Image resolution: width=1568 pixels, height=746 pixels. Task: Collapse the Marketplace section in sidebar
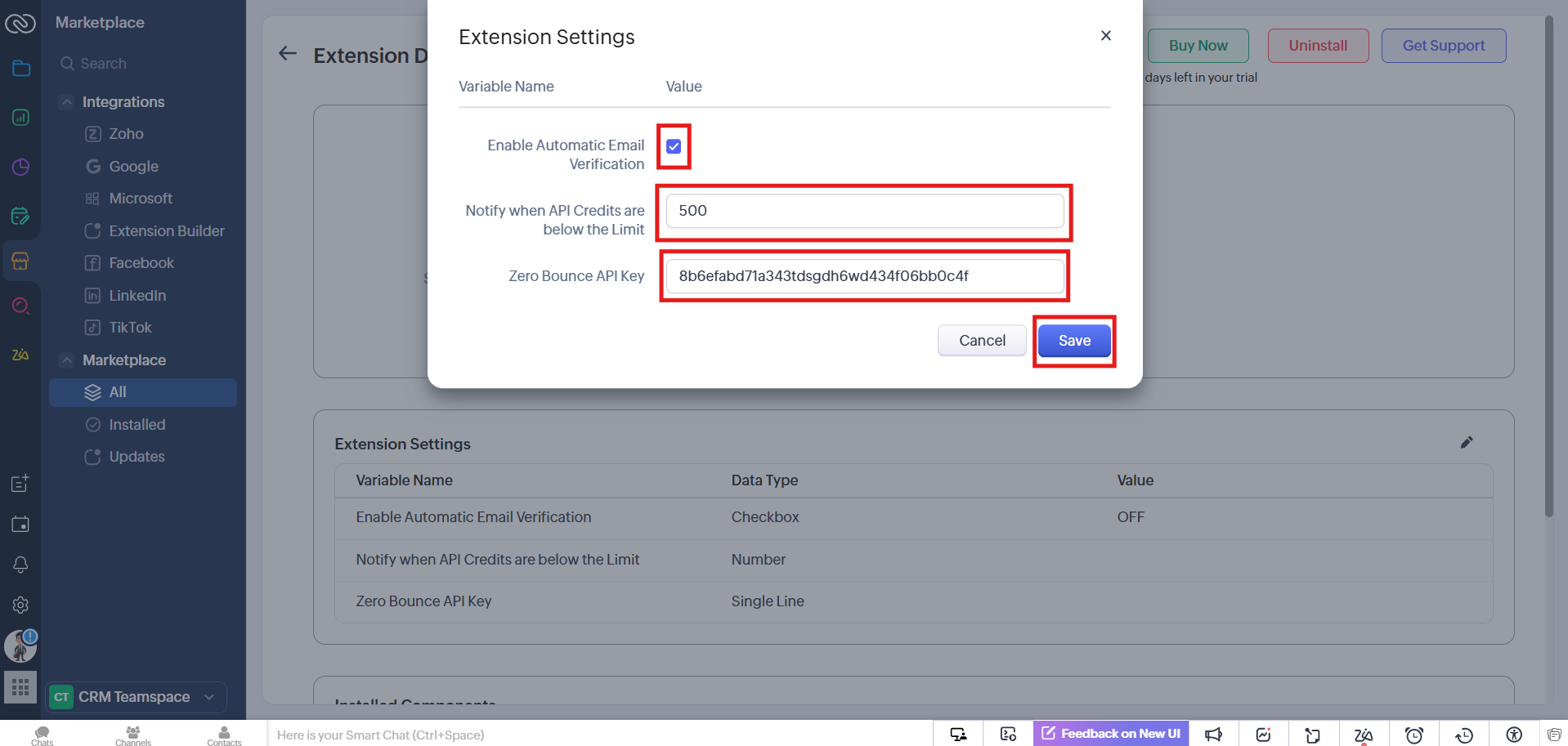click(67, 360)
